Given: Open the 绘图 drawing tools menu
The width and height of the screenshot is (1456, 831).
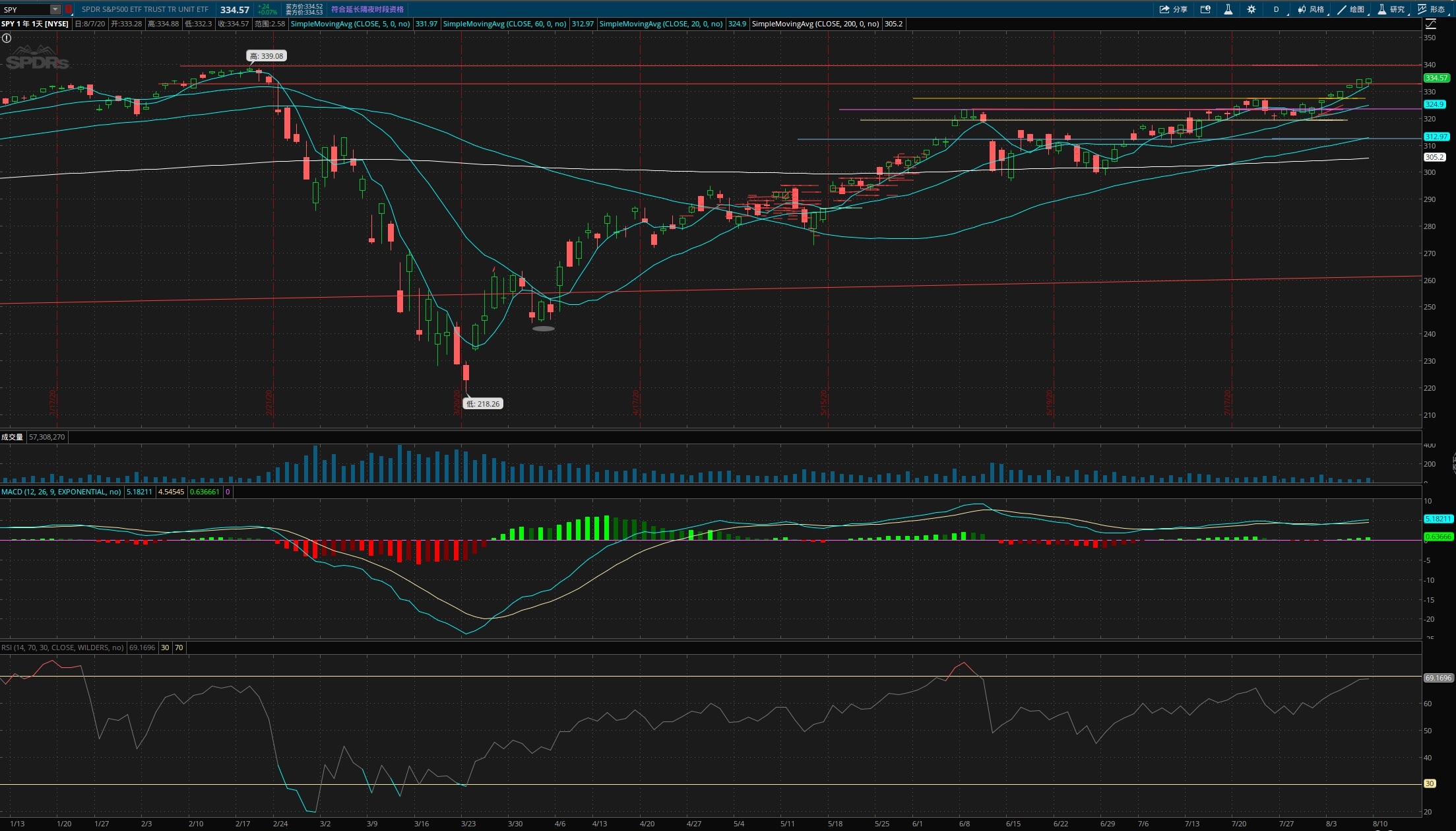Looking at the screenshot, I should pyautogui.click(x=1351, y=9).
